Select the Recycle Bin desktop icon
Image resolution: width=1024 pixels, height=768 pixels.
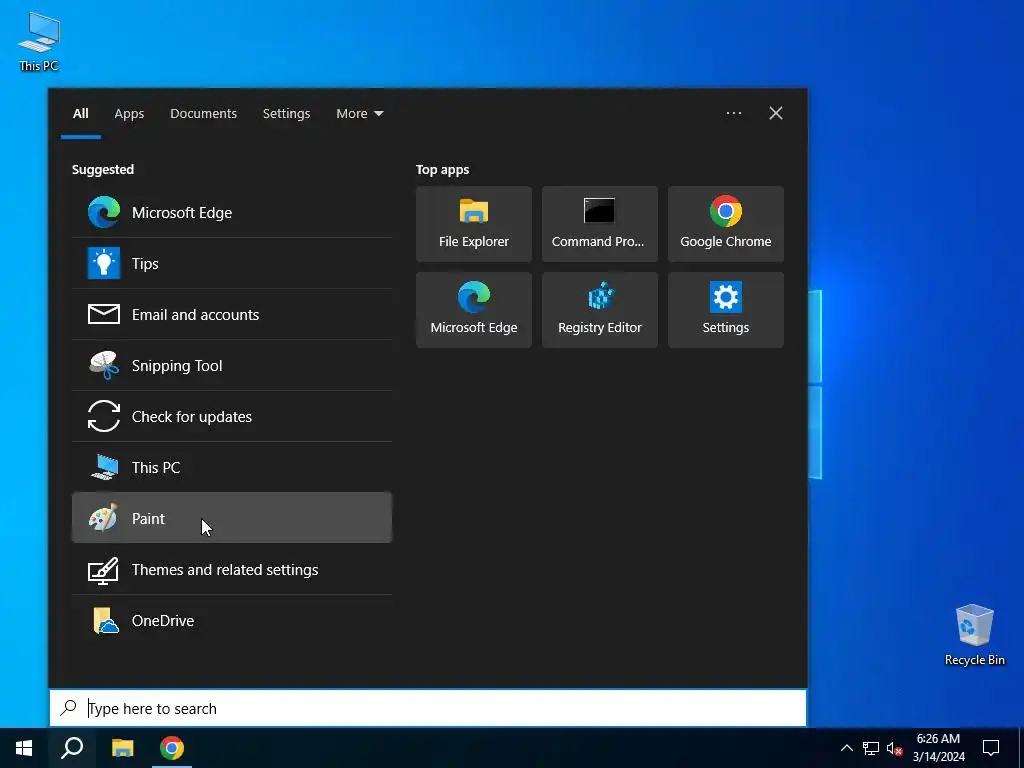(974, 635)
